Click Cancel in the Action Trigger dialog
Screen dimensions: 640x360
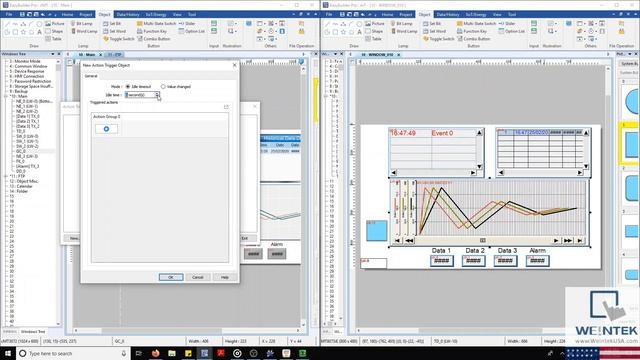point(198,277)
